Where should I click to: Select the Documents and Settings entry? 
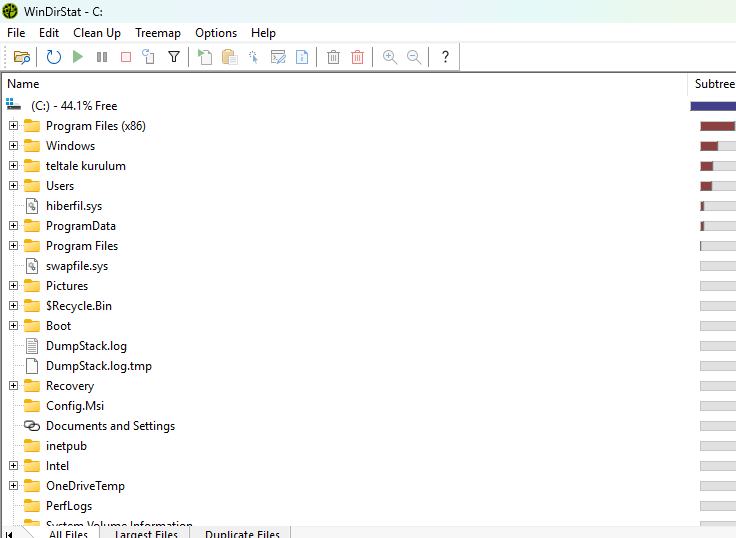pyautogui.click(x=110, y=426)
